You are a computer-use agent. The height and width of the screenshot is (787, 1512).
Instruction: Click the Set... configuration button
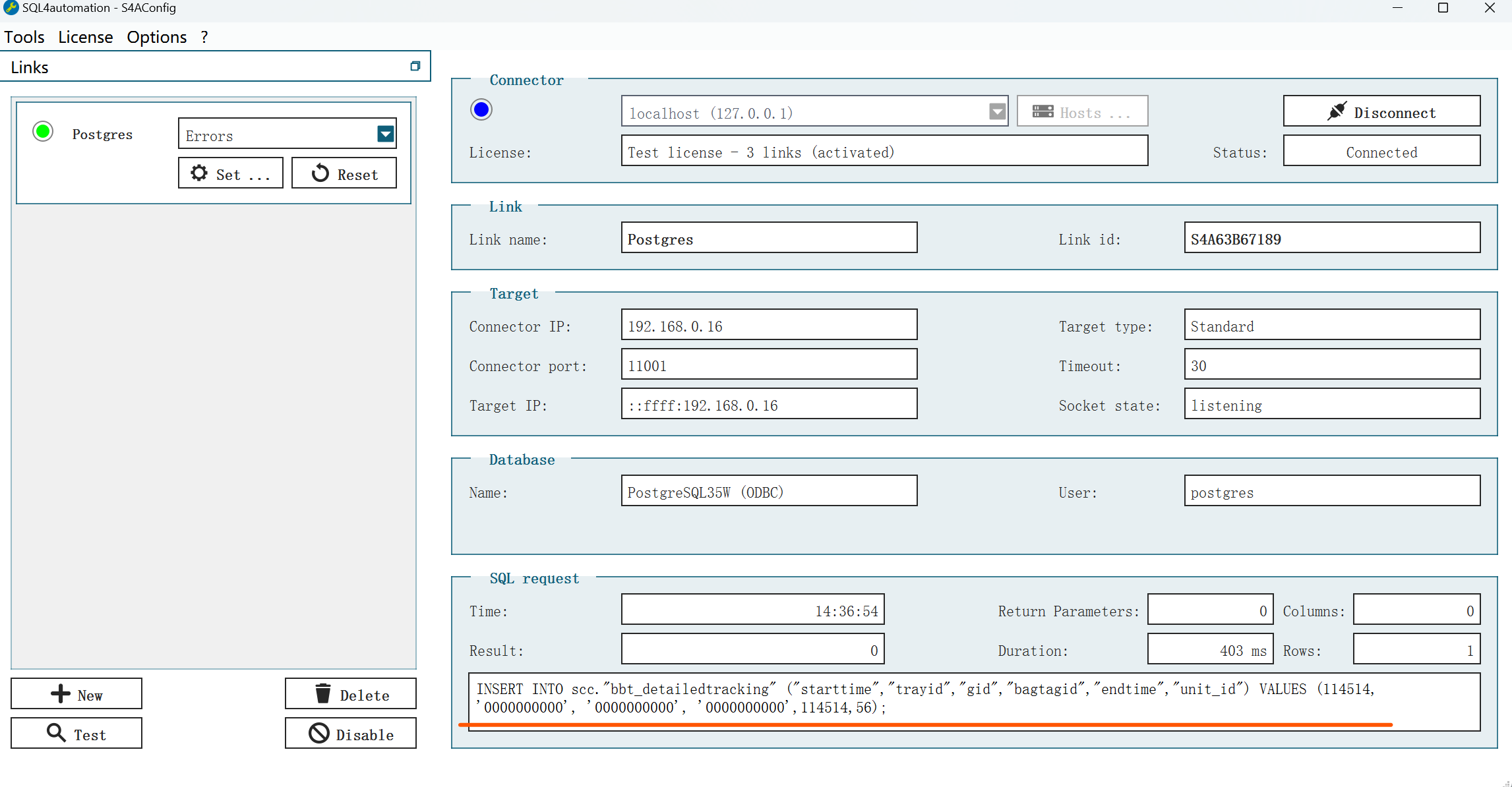click(x=230, y=174)
